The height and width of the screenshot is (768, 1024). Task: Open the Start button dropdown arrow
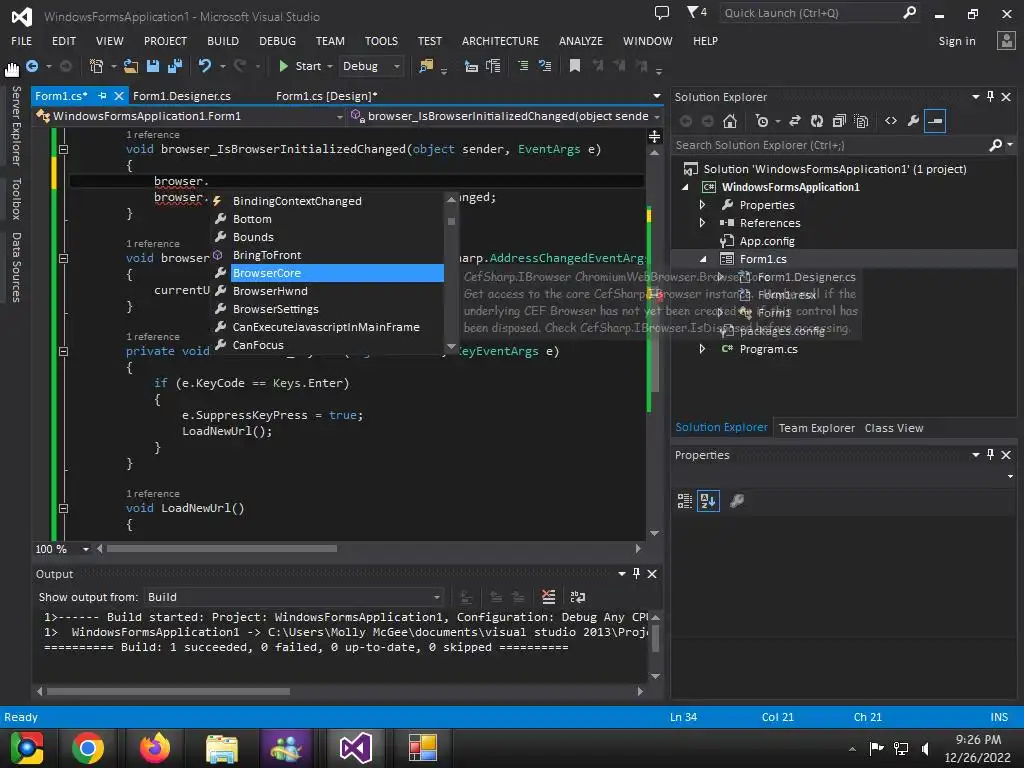click(330, 66)
